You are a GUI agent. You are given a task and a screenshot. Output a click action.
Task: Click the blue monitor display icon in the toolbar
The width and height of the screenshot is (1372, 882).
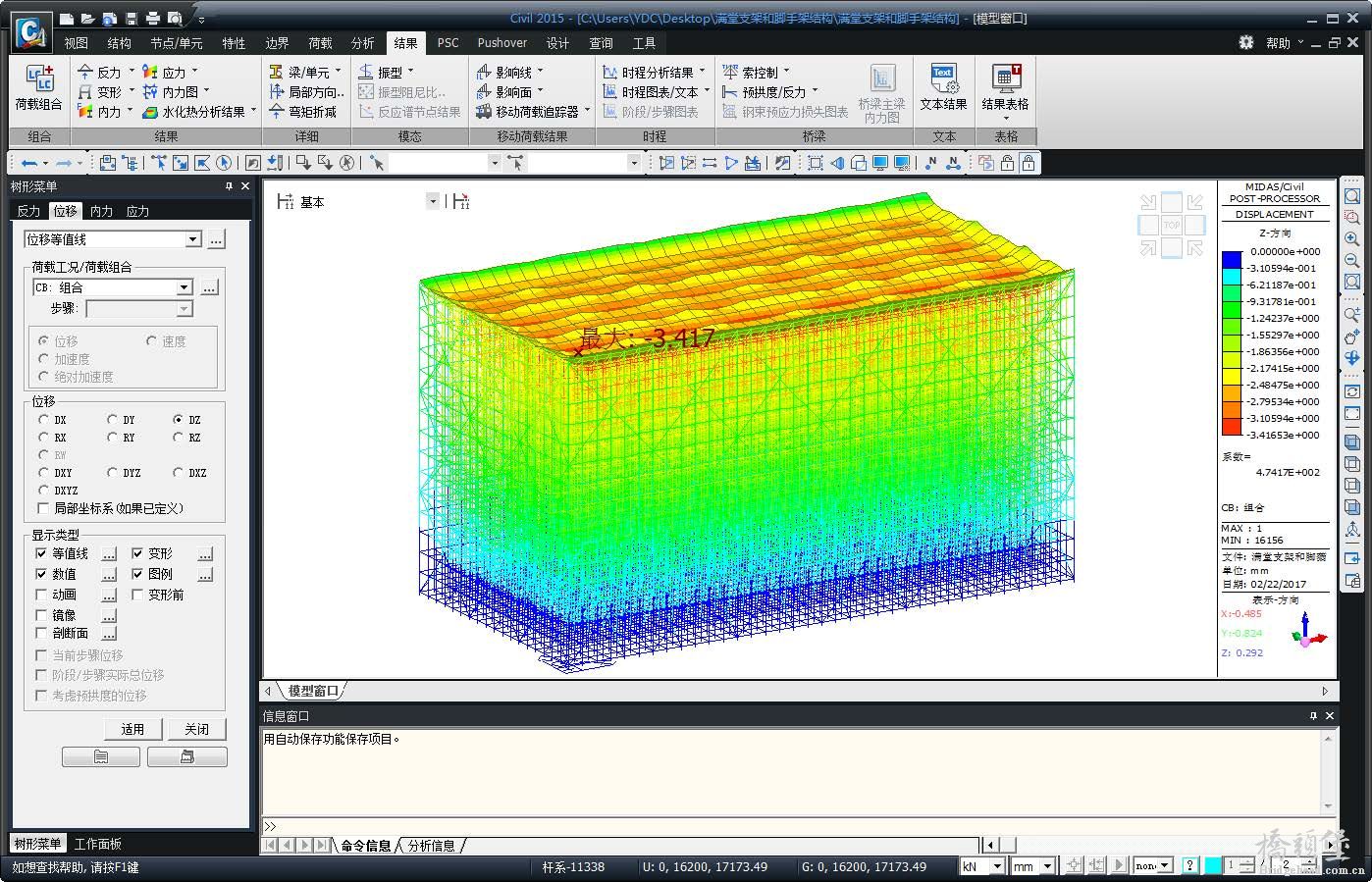pos(880,163)
